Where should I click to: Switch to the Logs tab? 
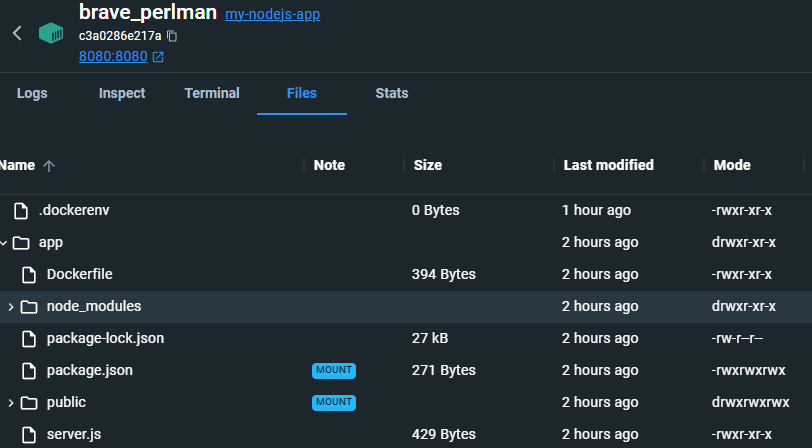[x=32, y=93]
